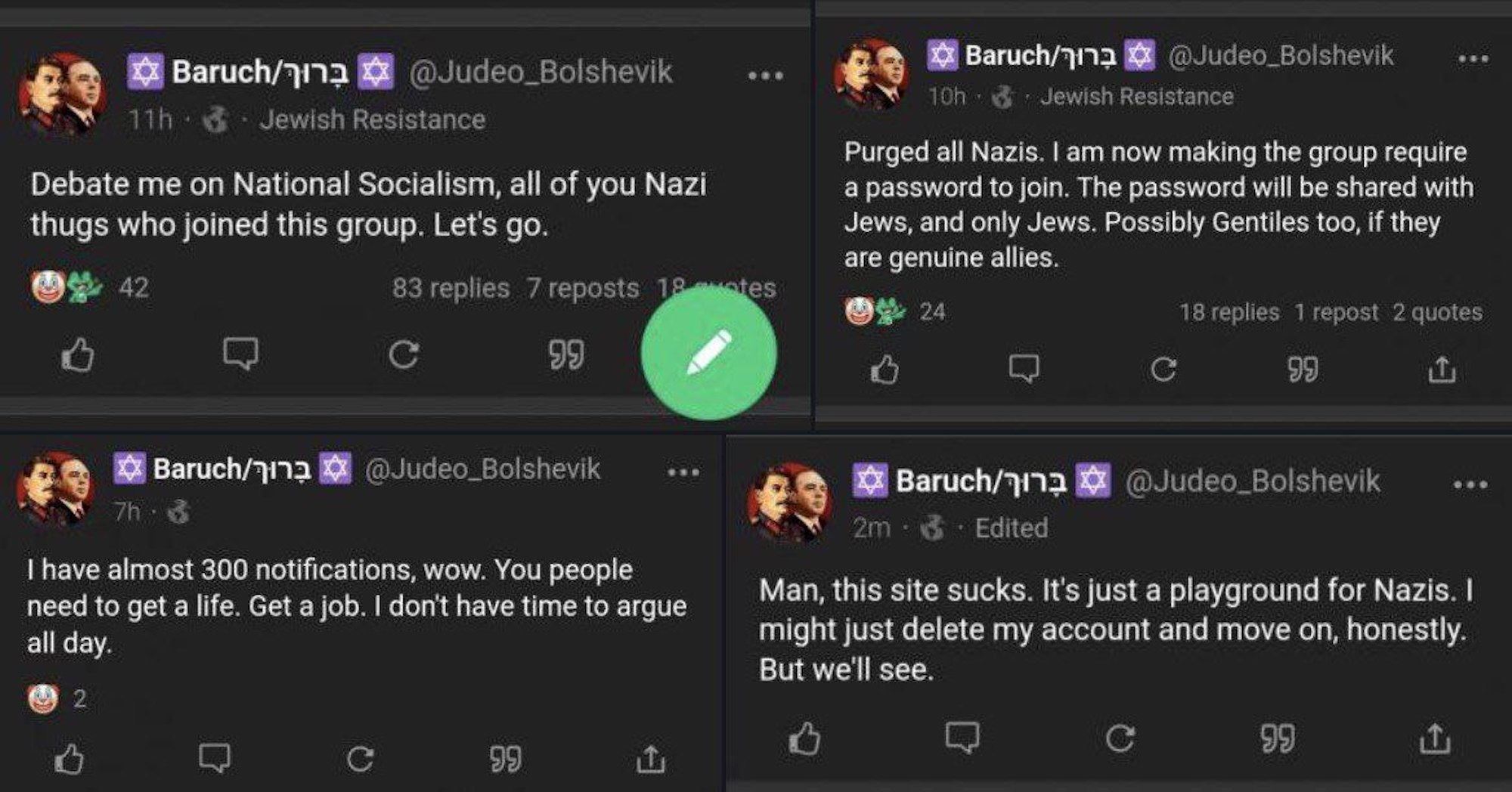Image resolution: width=1512 pixels, height=792 pixels.
Task: View '7 reposts' on the 11h post
Action: click(x=583, y=288)
